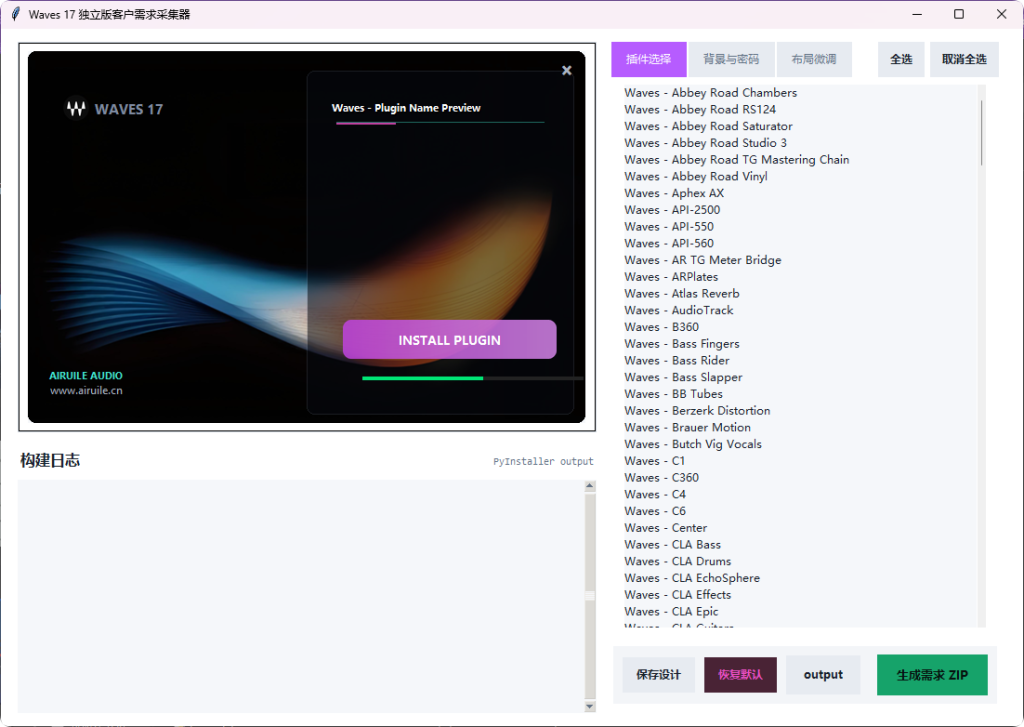Click the PyInstaller output label

(543, 461)
